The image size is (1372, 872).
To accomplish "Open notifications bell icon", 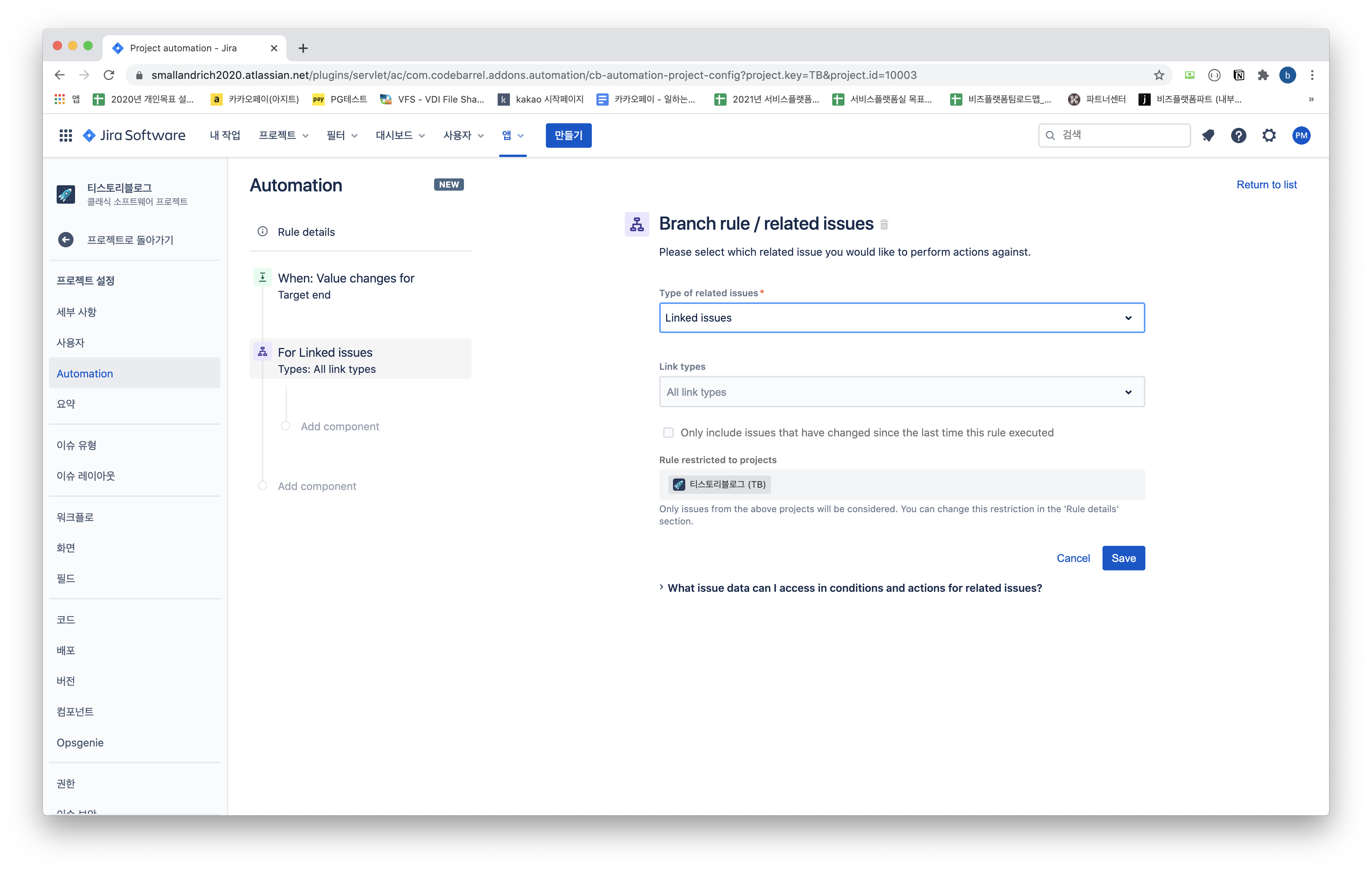I will 1207,136.
